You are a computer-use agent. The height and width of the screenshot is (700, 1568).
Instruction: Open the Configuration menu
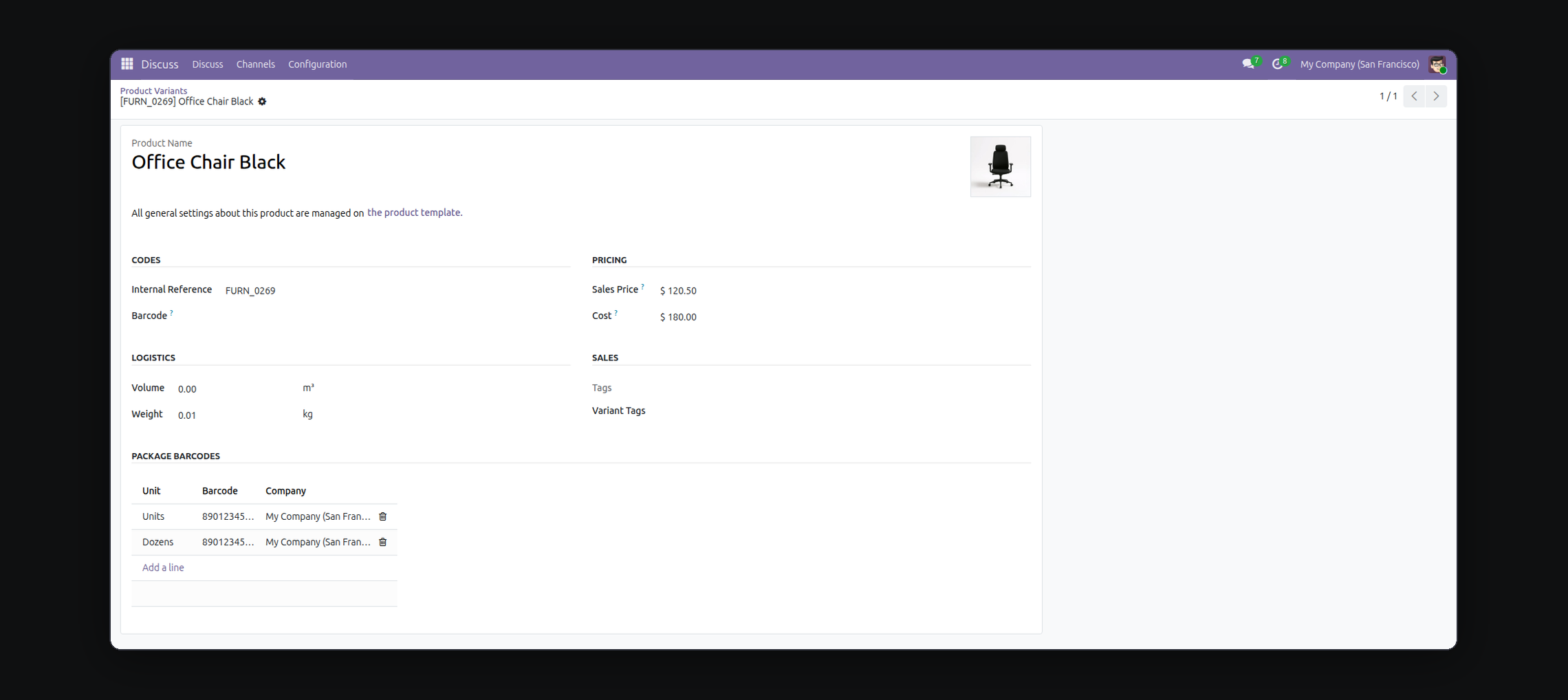pos(317,64)
